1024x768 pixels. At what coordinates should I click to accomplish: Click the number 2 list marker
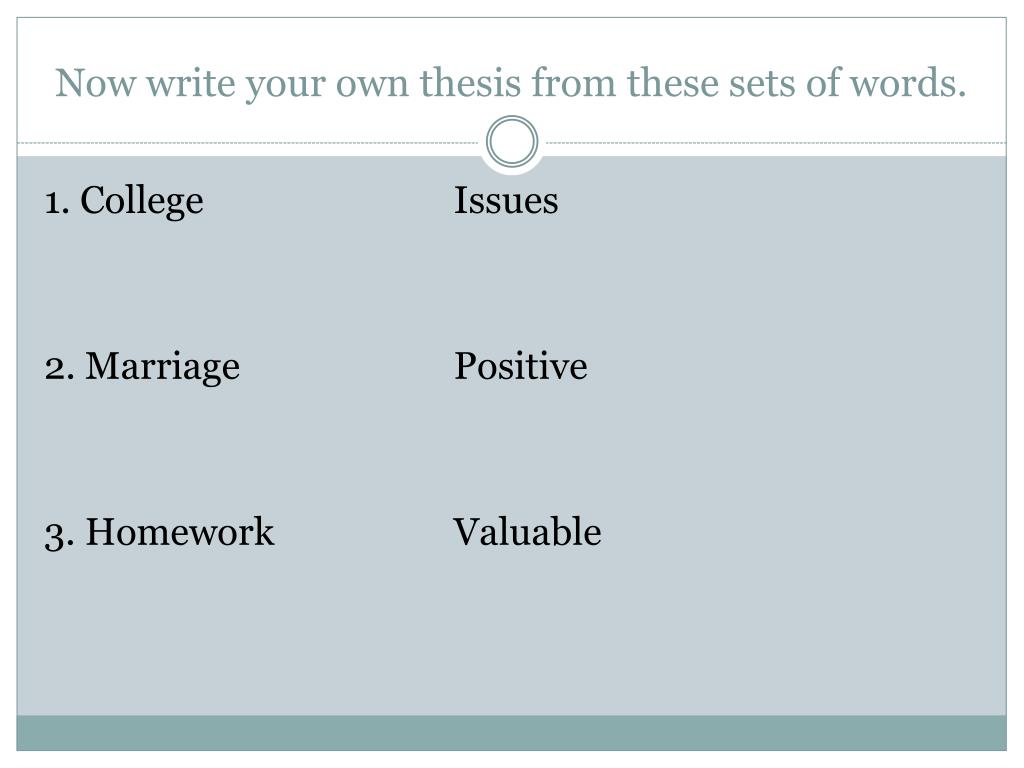[59, 368]
